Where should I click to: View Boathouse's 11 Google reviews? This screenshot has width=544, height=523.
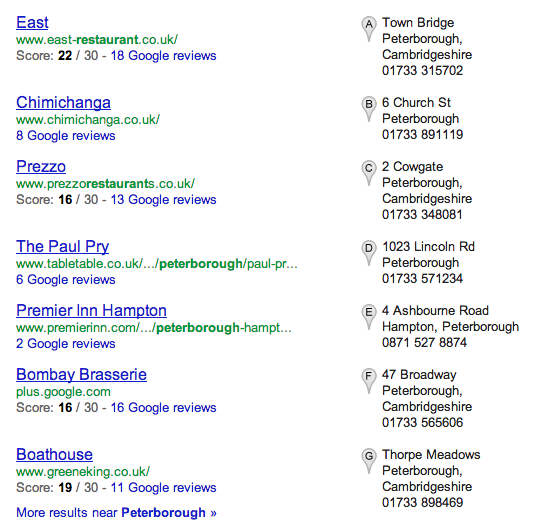point(163,488)
